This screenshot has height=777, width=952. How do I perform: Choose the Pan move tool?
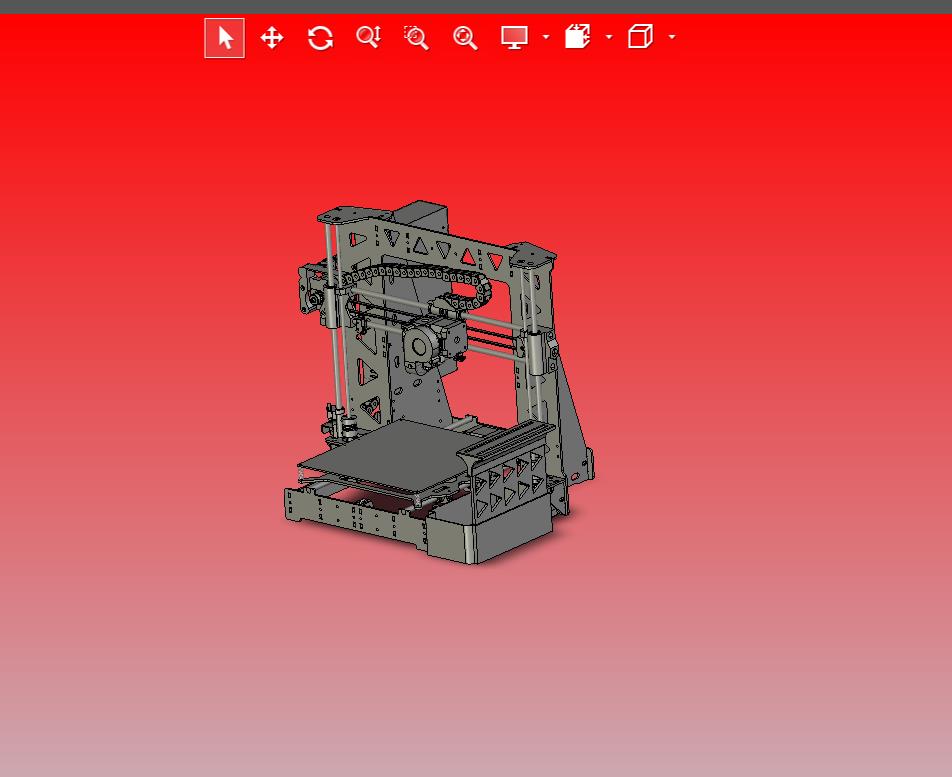point(272,38)
